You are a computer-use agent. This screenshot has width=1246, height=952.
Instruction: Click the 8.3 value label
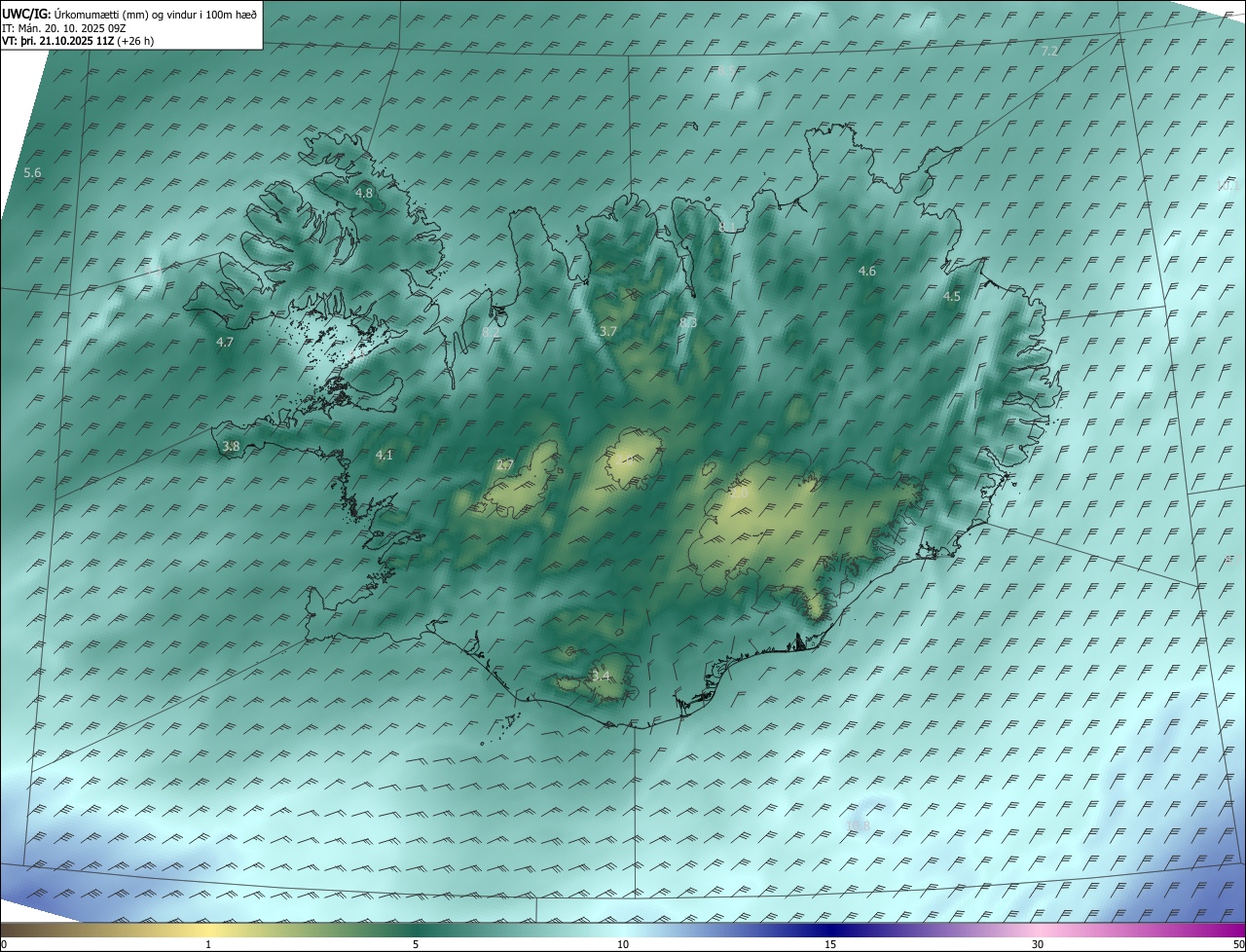688,322
